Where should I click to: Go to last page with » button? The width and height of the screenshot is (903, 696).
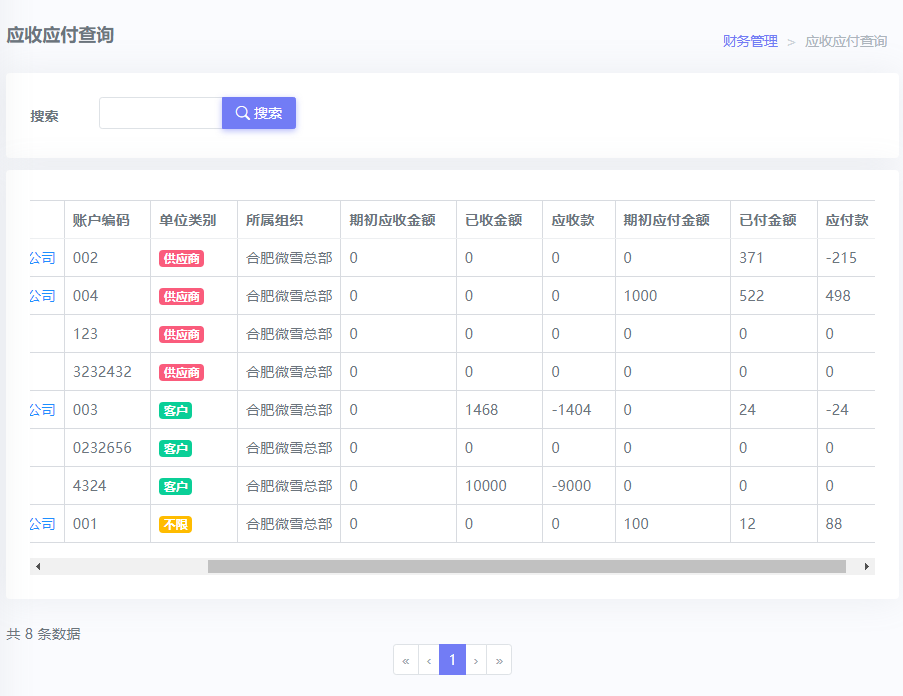point(499,660)
